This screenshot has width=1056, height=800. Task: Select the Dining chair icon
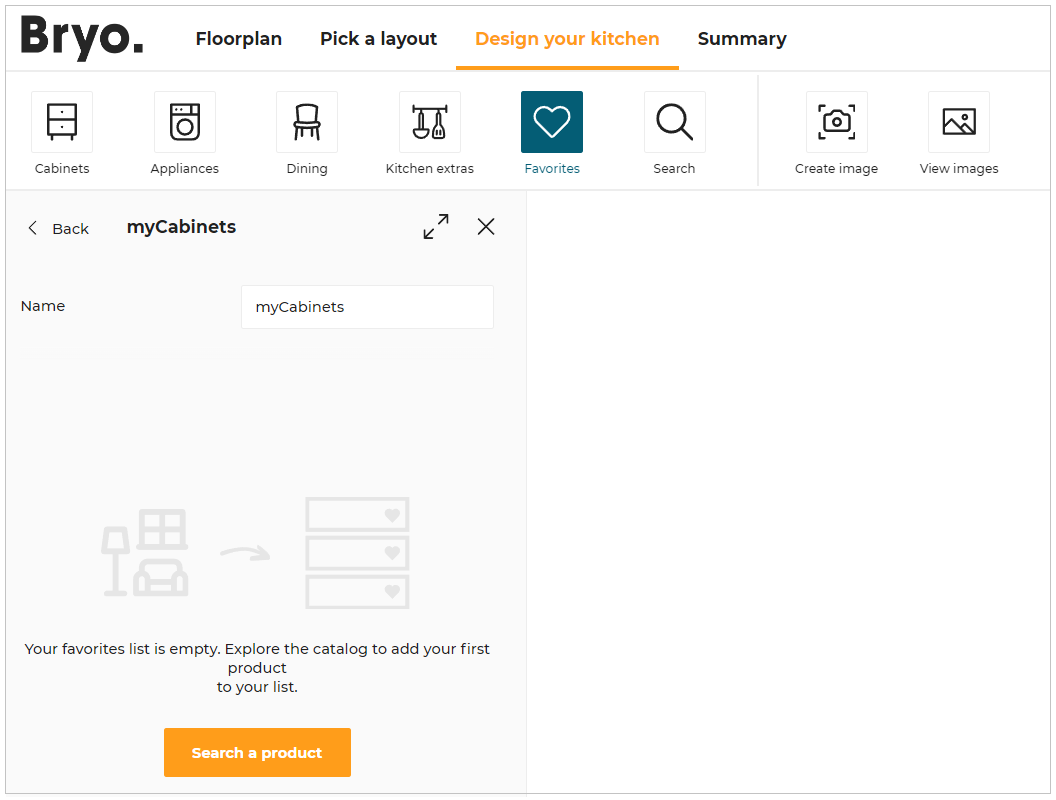pos(307,123)
